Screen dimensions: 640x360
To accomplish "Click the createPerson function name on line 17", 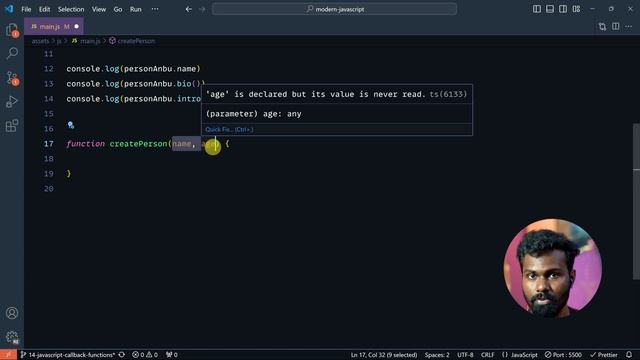I will coord(138,144).
